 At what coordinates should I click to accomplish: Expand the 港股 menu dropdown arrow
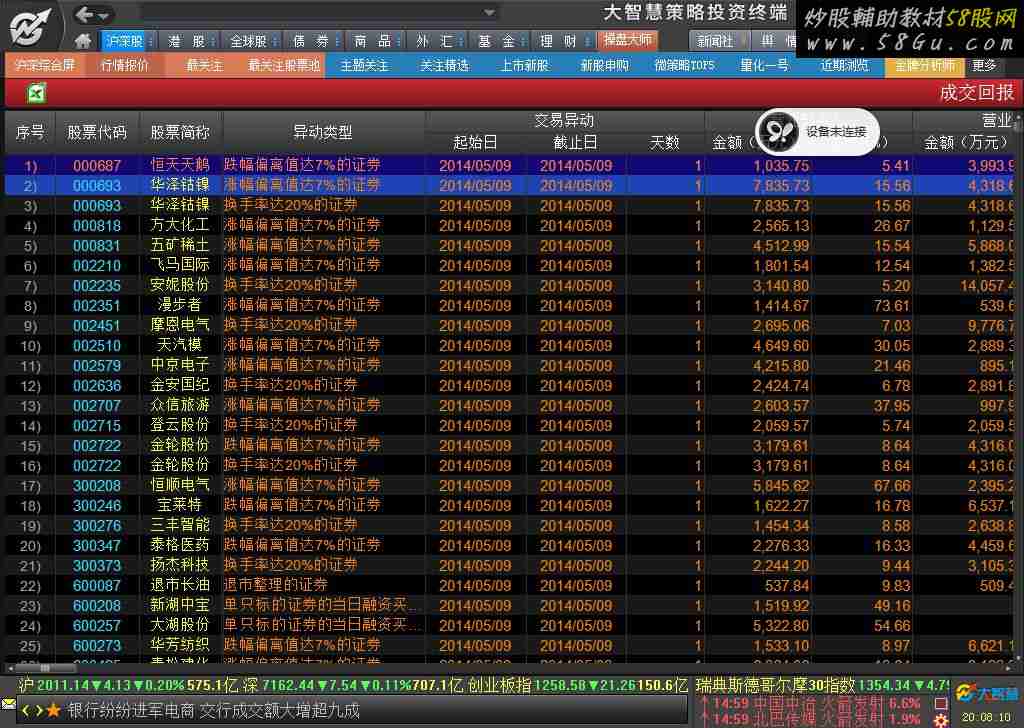(213, 42)
